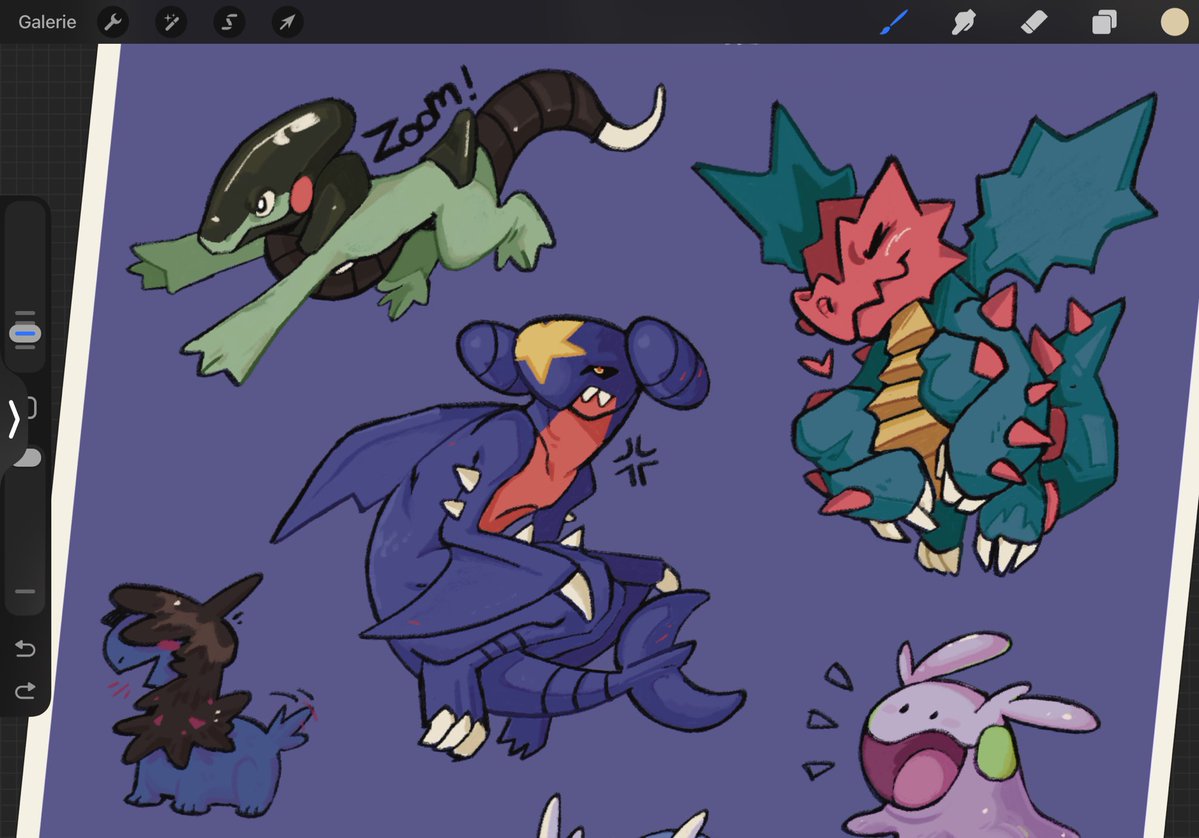This screenshot has width=1199, height=838.
Task: Select the Smudge finger tool
Action: [x=963, y=22]
